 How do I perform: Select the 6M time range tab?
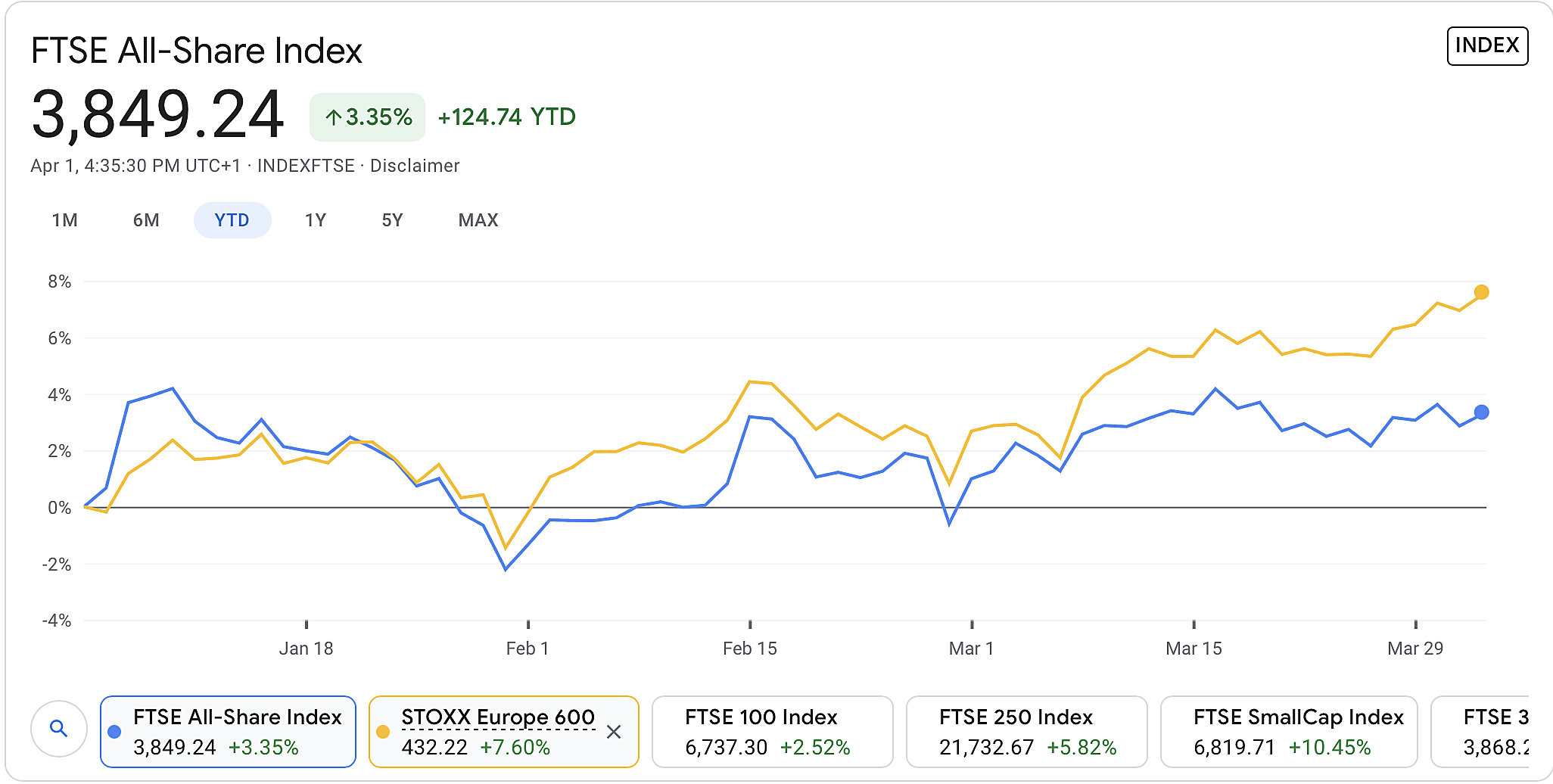(x=146, y=220)
